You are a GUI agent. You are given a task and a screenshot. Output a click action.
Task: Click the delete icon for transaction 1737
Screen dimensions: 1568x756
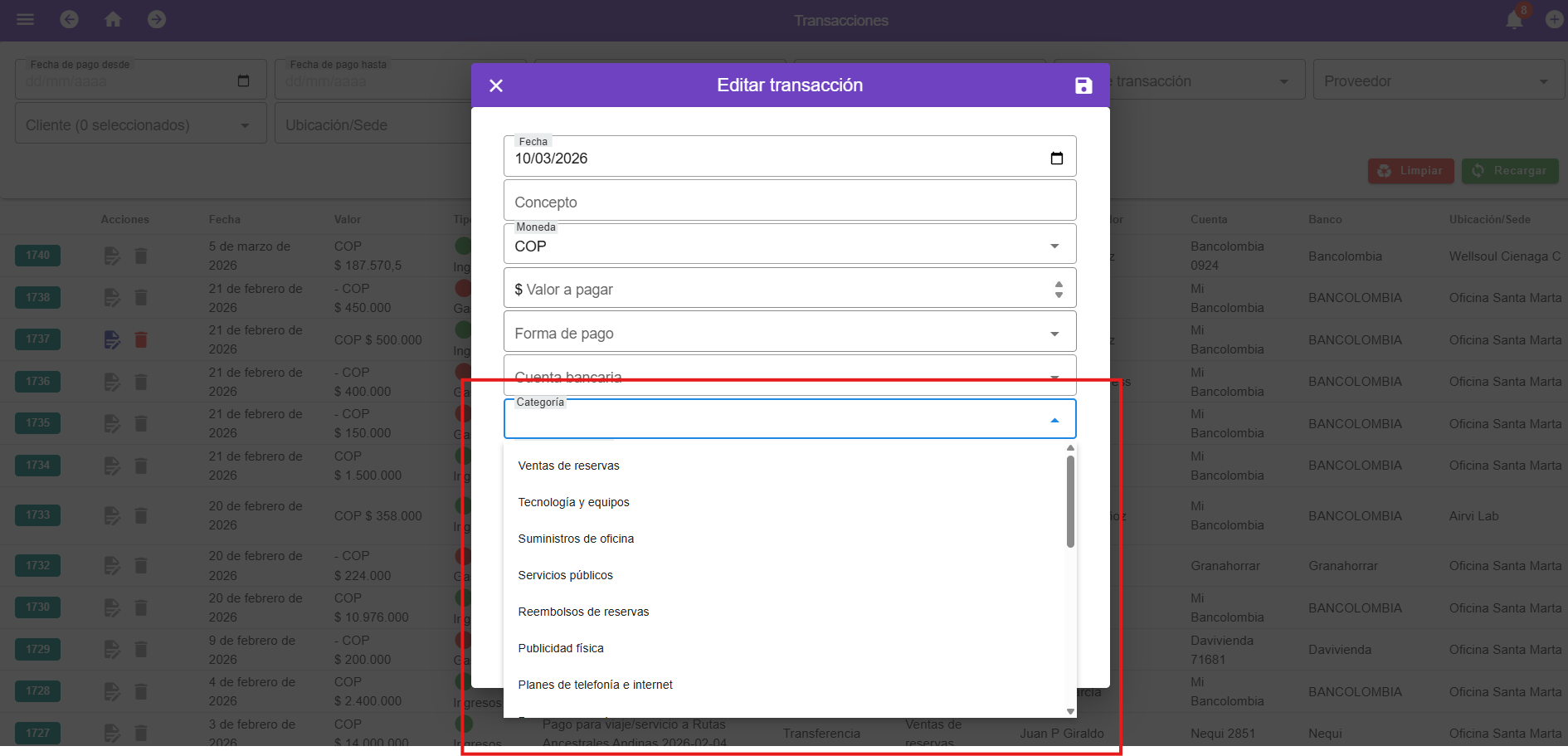(141, 339)
